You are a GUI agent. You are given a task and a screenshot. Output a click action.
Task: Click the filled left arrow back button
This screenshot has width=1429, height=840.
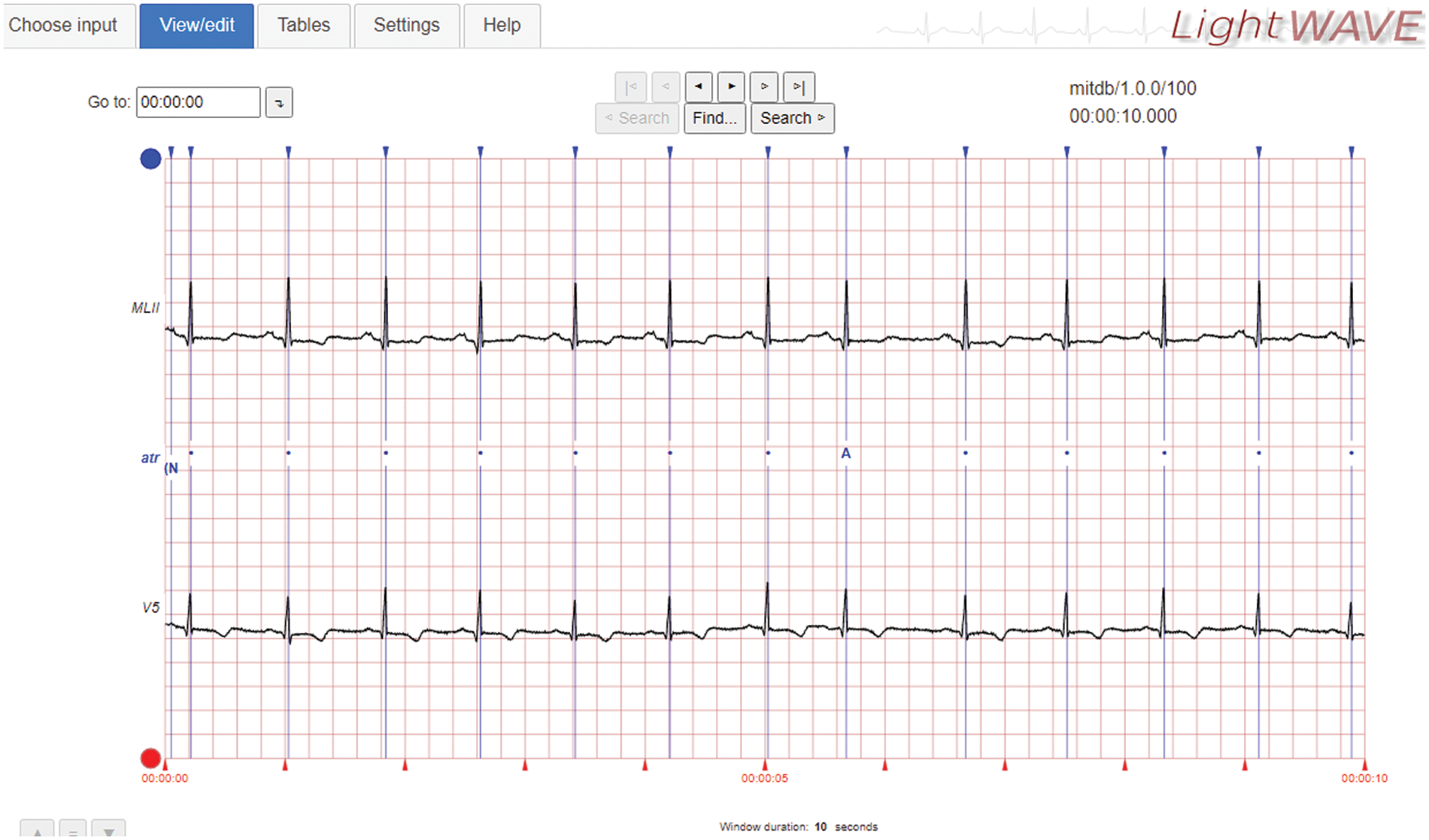[699, 87]
